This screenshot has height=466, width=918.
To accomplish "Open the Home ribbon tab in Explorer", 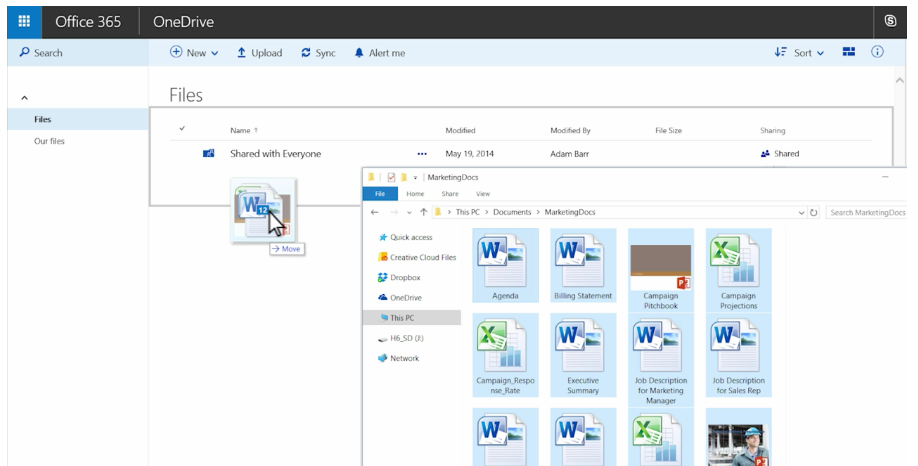I will coord(415,194).
